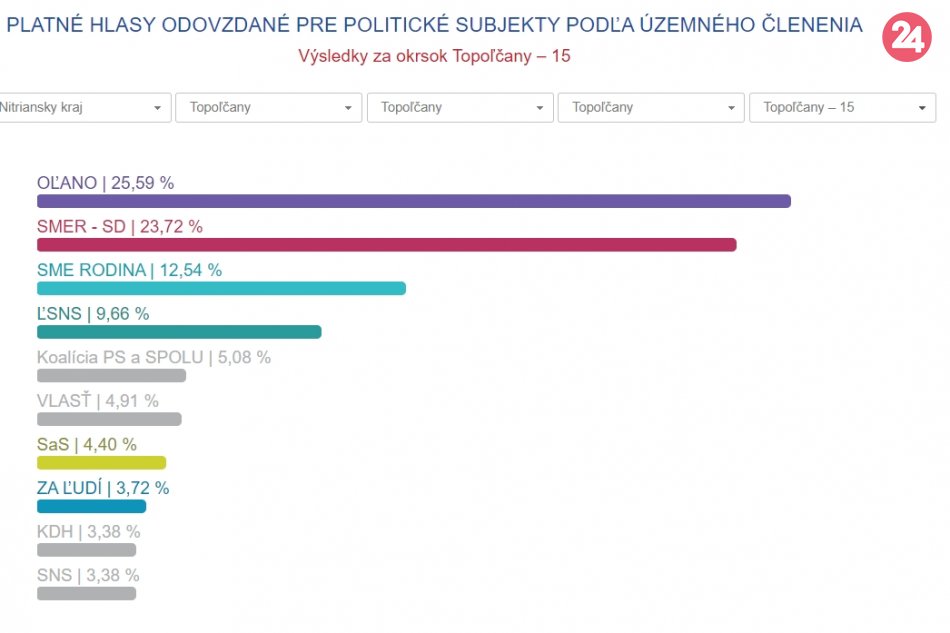Image resolution: width=950 pixels, height=633 pixels.
Task: Click the VLASŤ | 4,91 % label
Action: pos(97,401)
